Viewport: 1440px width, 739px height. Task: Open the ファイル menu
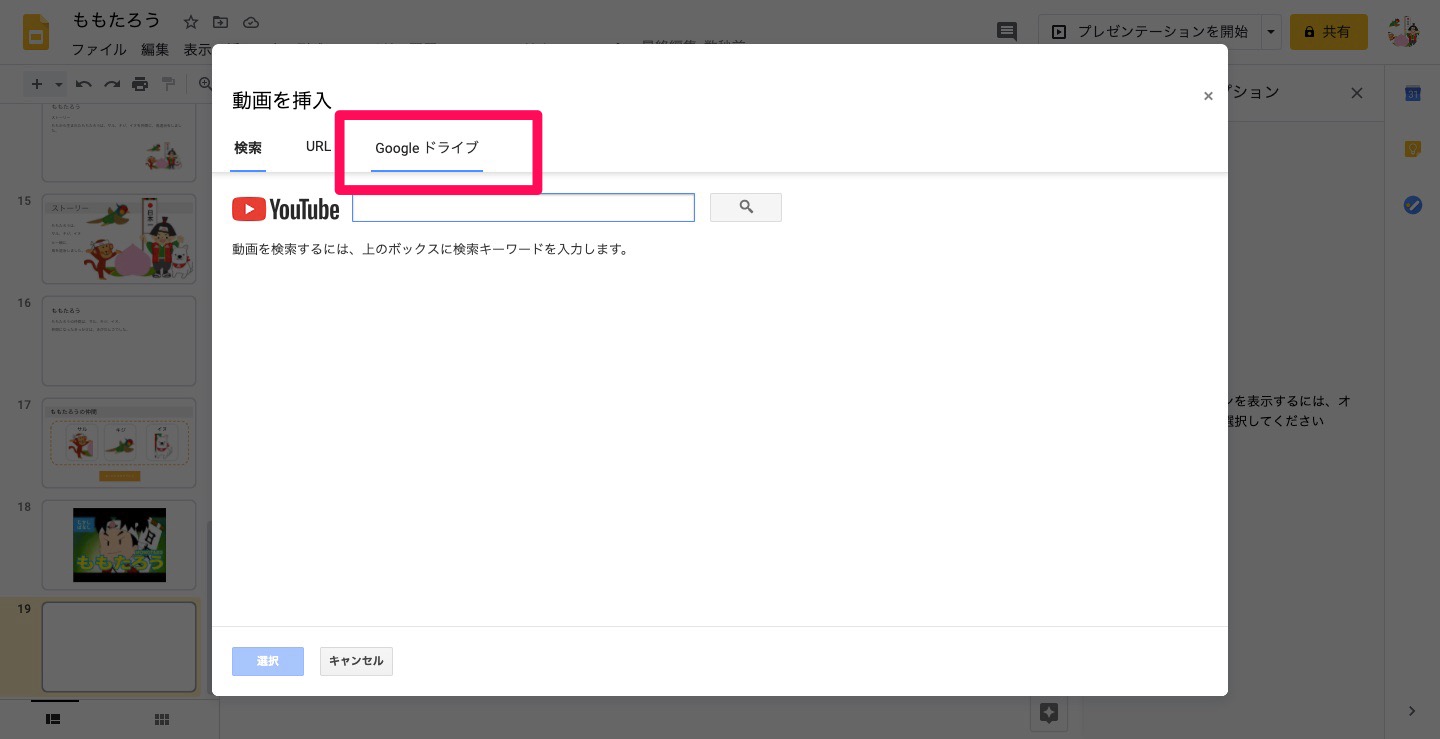(x=99, y=49)
